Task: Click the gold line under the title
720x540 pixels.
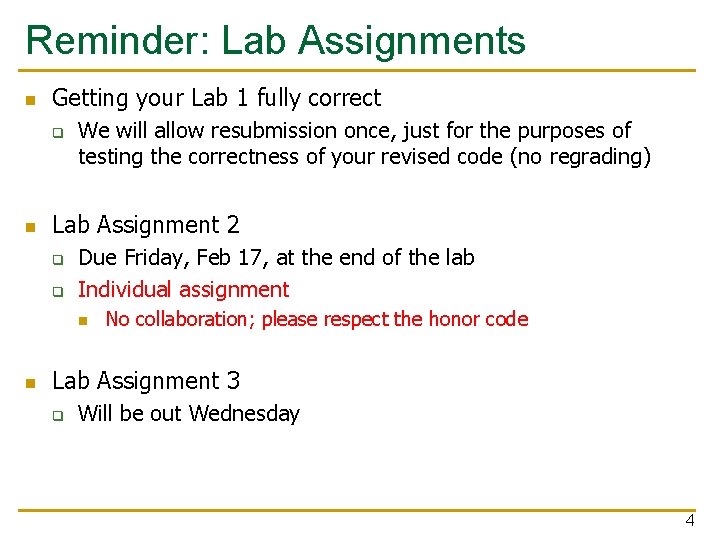Action: [x=360, y=71]
